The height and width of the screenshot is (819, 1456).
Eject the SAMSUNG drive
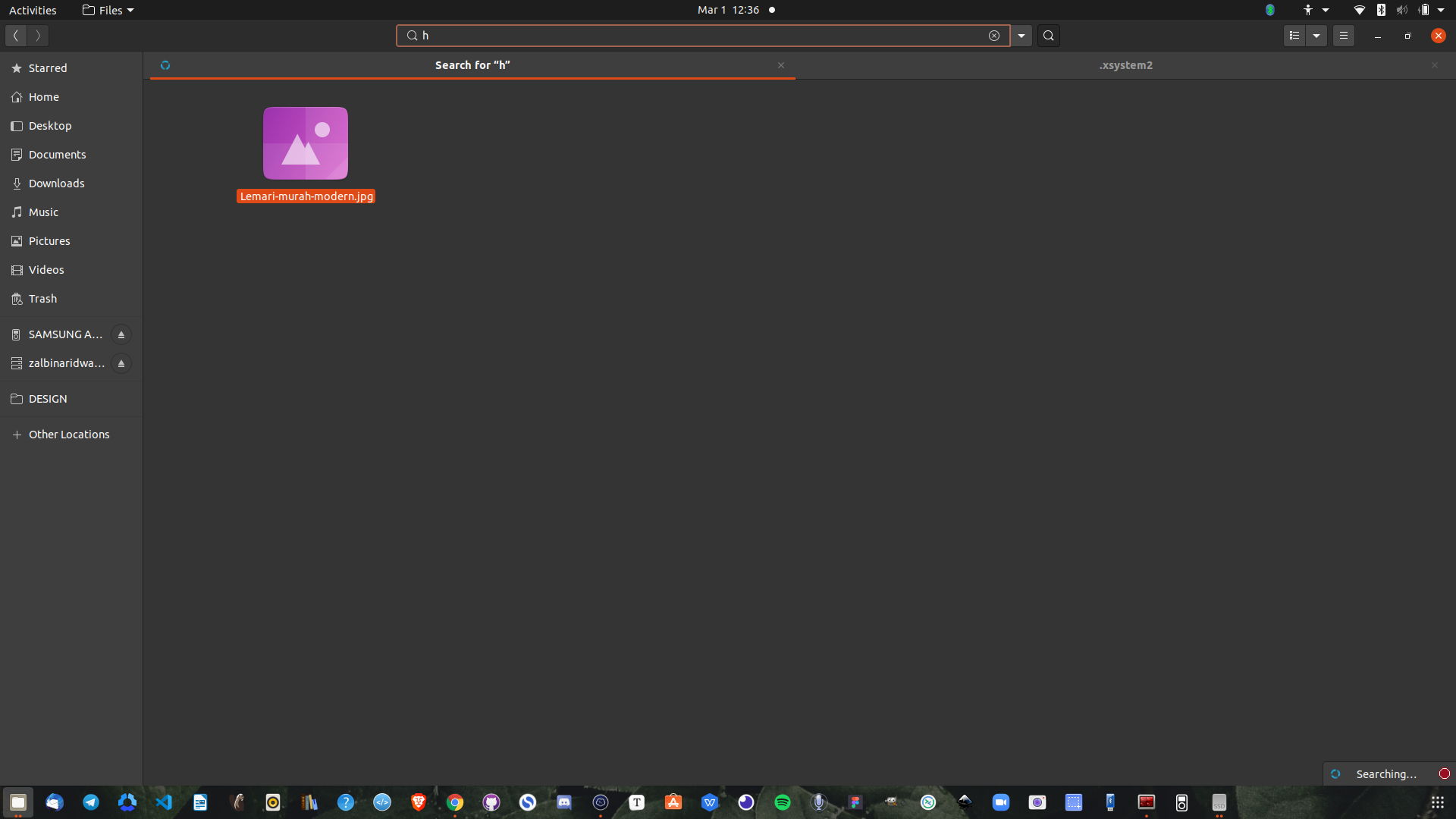pos(121,334)
